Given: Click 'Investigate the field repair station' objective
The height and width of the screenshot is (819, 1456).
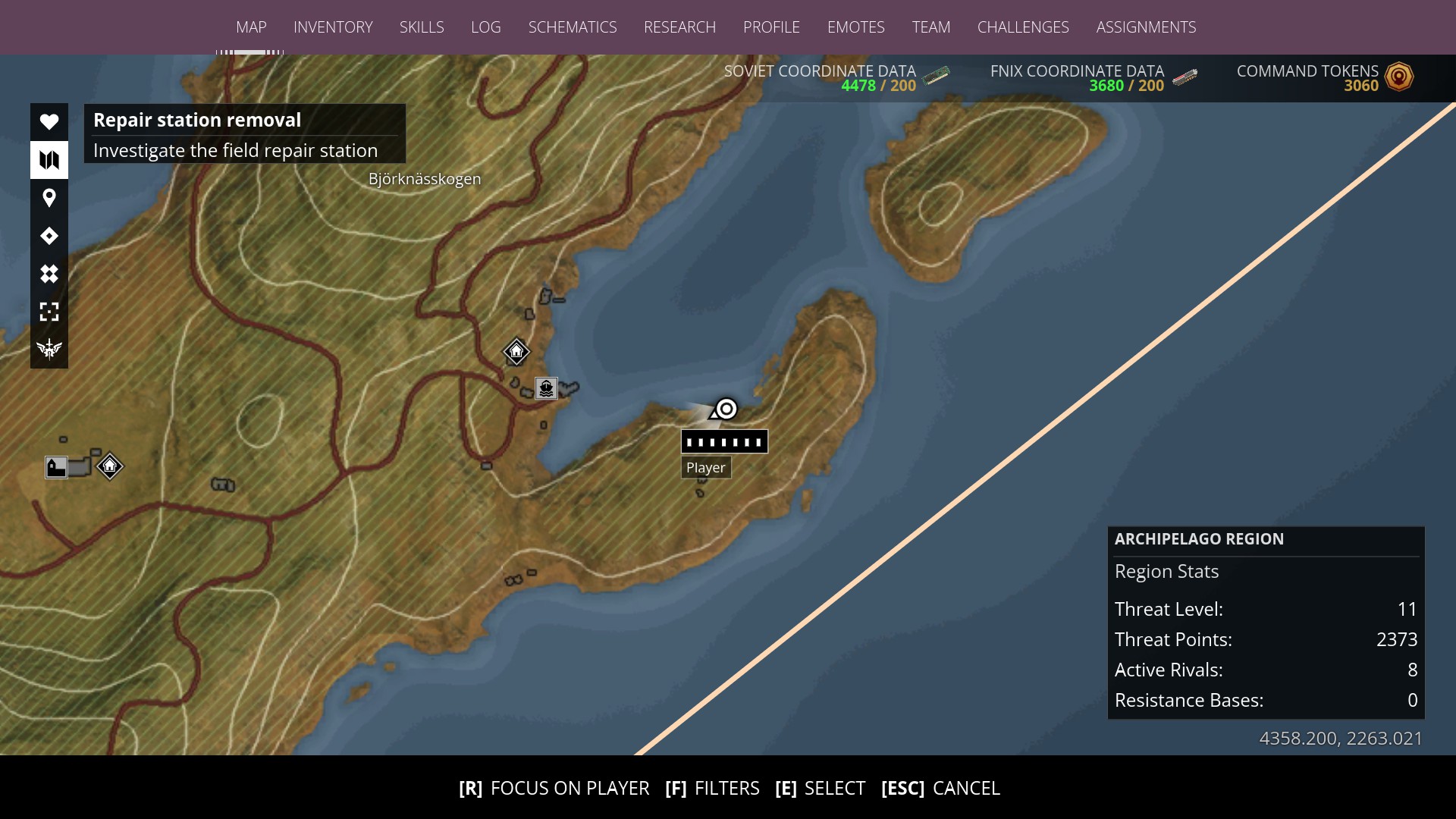Looking at the screenshot, I should 235,150.
